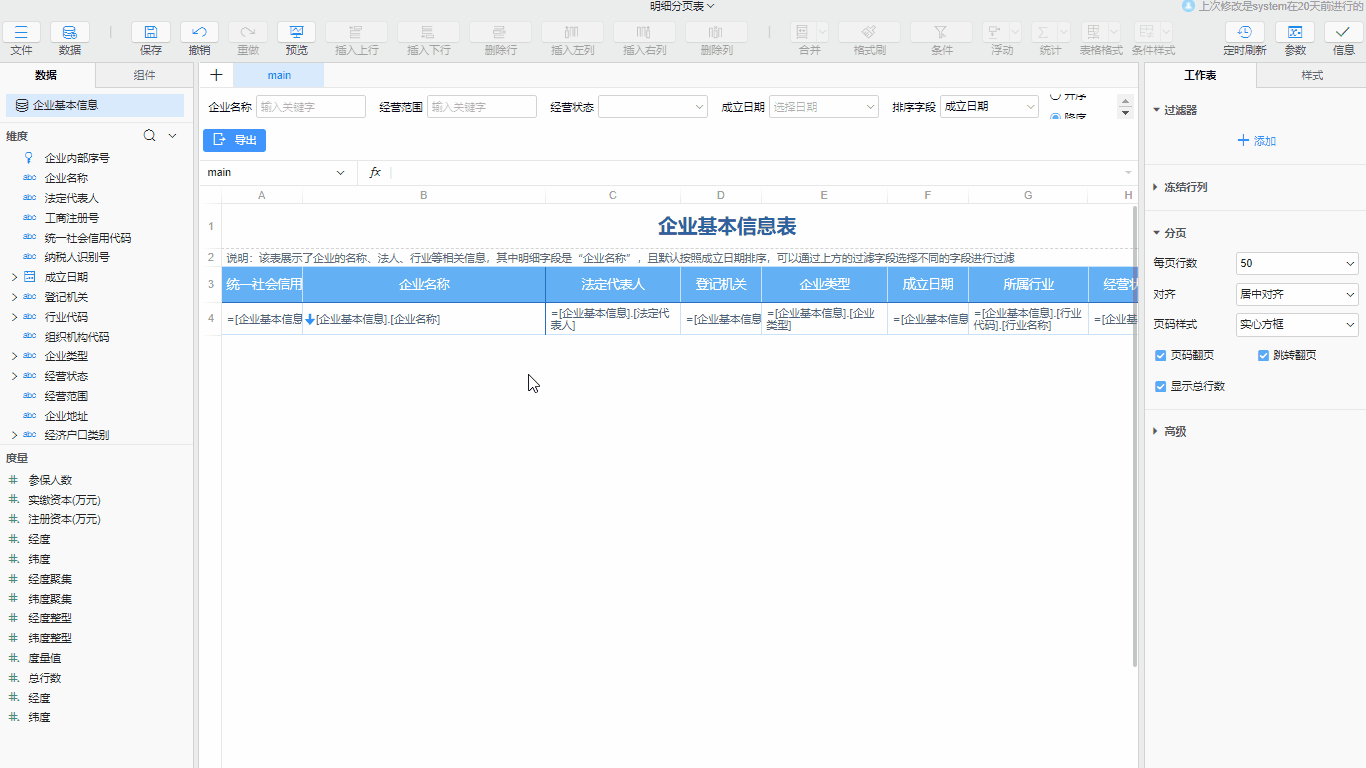Image resolution: width=1366 pixels, height=768 pixels.
Task: Switch to the 样式 tab
Action: click(x=1312, y=76)
